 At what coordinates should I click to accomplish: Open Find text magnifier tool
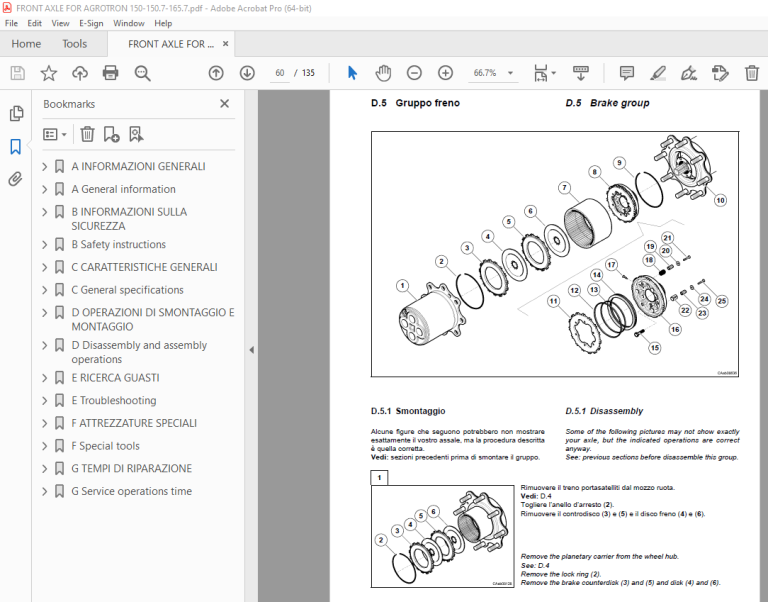click(x=143, y=73)
